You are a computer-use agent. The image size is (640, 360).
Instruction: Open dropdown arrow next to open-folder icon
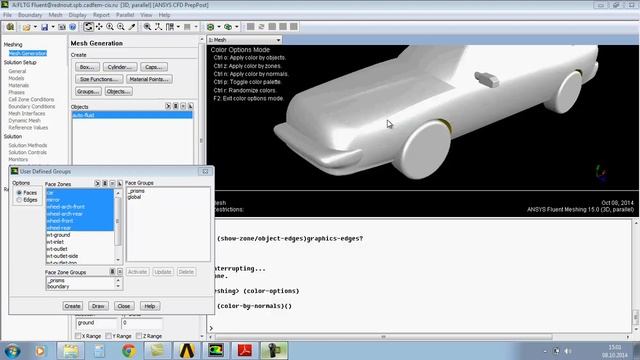(x=35, y=27)
